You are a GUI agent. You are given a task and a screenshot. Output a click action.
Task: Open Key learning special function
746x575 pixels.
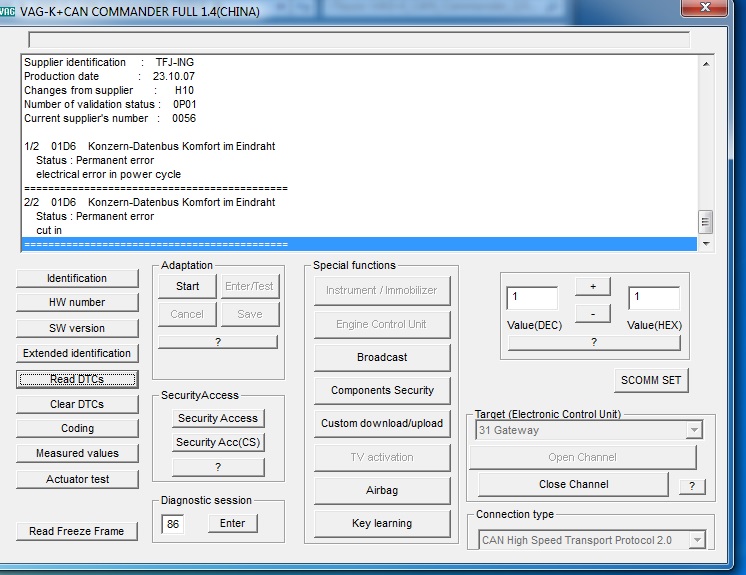381,523
